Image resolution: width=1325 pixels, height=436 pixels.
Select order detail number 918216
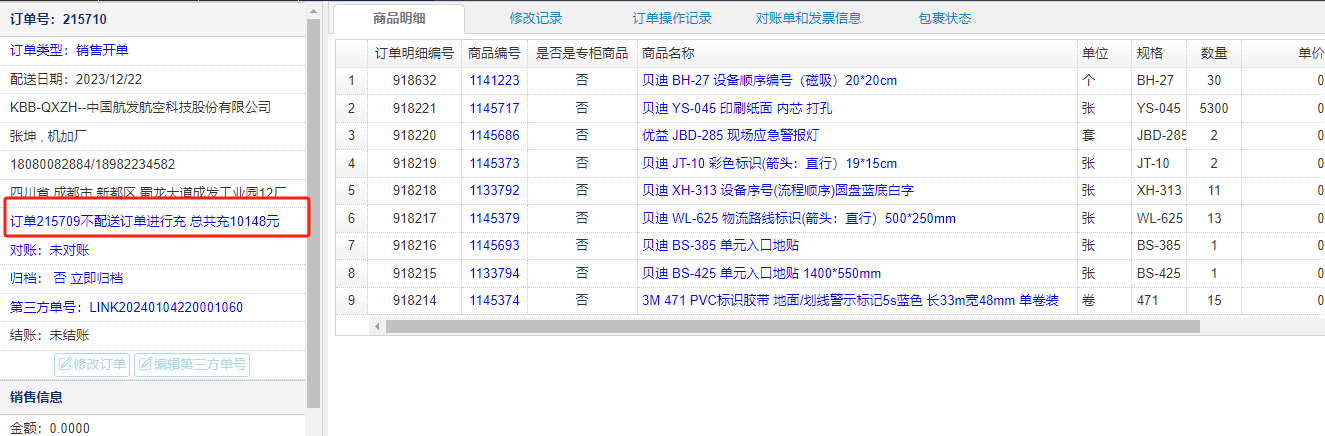coord(414,245)
